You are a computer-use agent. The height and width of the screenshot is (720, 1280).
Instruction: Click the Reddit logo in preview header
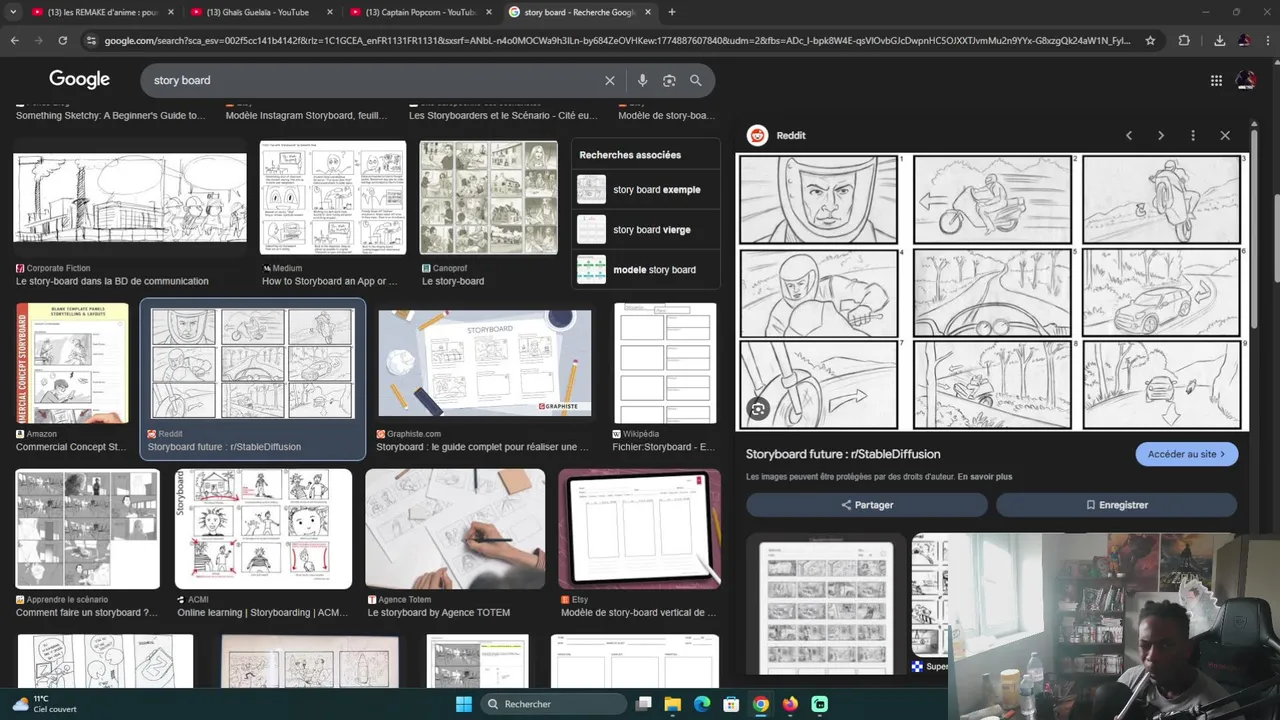pos(757,135)
